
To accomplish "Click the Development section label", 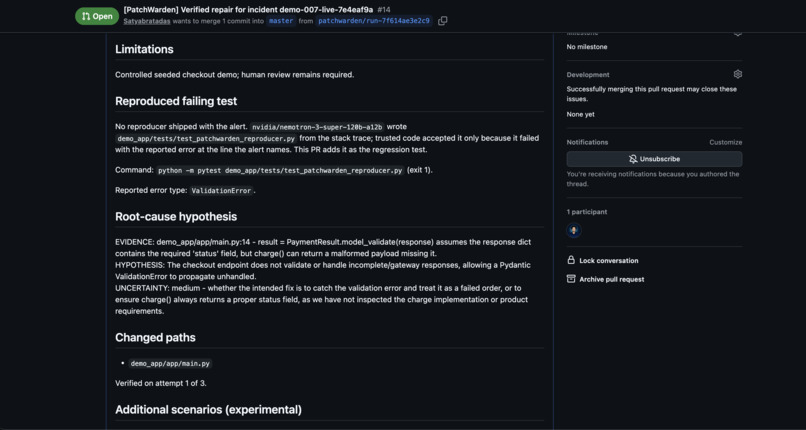I will pos(588,74).
